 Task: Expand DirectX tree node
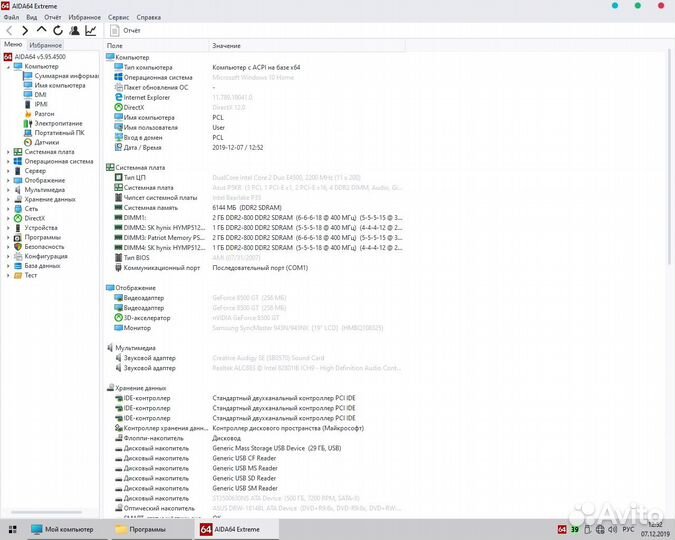8,218
